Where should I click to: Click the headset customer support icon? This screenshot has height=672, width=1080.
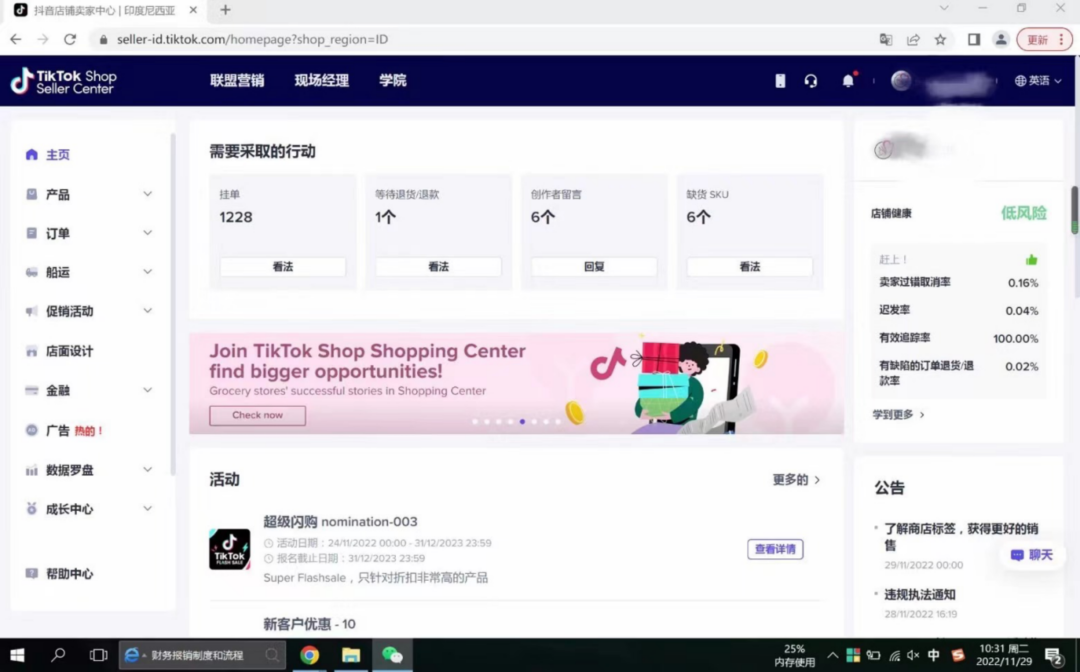pyautogui.click(x=812, y=80)
